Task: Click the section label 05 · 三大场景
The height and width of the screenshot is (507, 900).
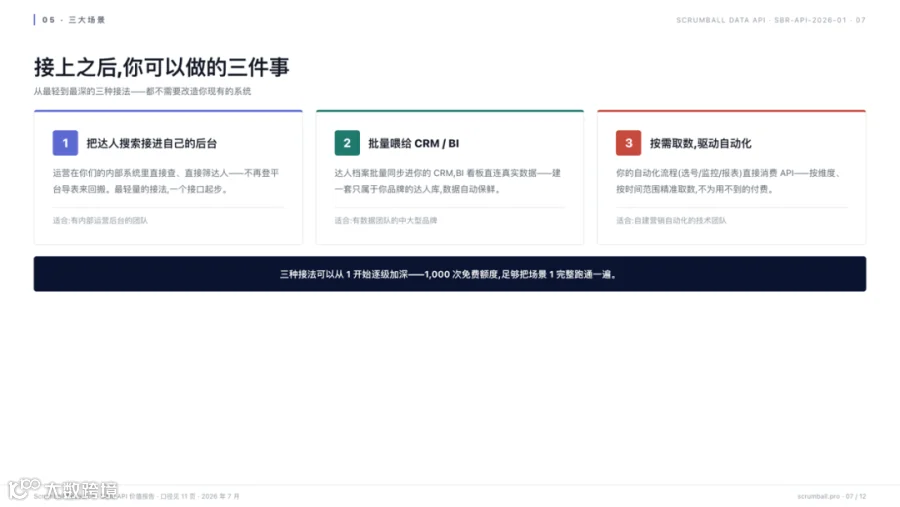Action: click(73, 20)
